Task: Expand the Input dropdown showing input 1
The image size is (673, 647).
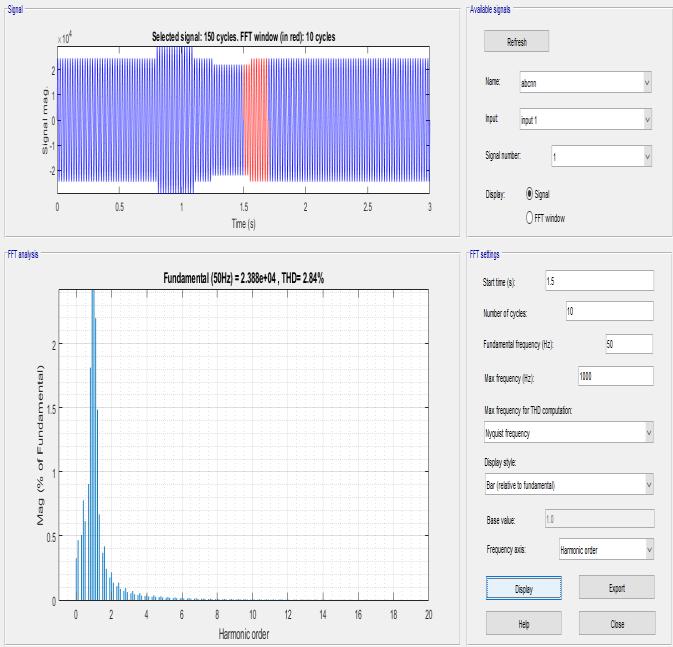Action: (585, 119)
